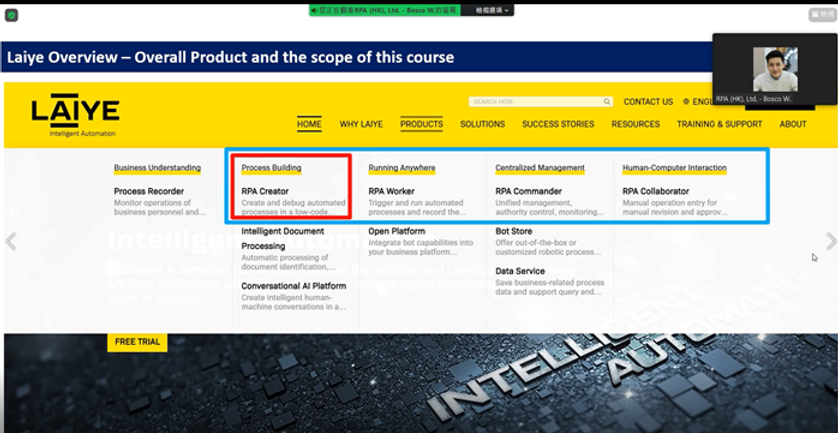Click 'Integrate bot capabilities into' description text

pos(421,243)
